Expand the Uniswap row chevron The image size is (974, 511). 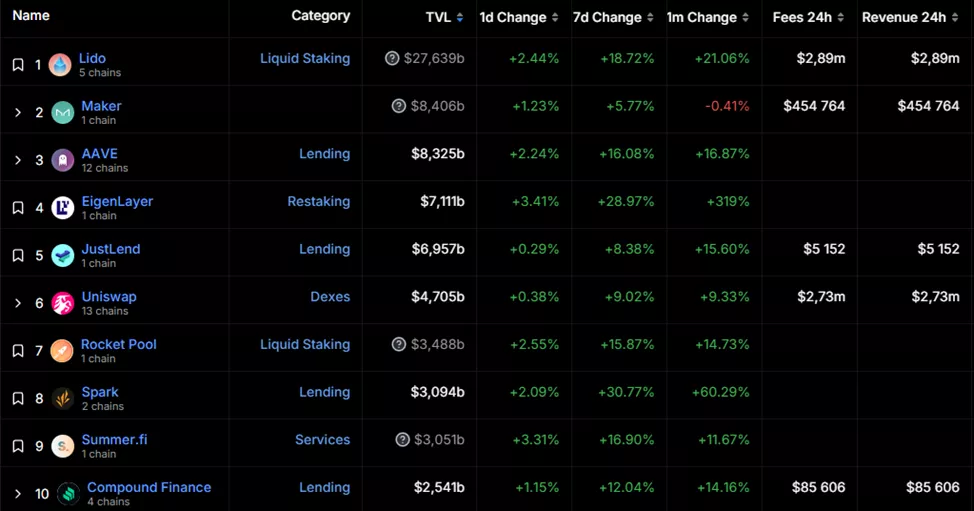(x=18, y=303)
